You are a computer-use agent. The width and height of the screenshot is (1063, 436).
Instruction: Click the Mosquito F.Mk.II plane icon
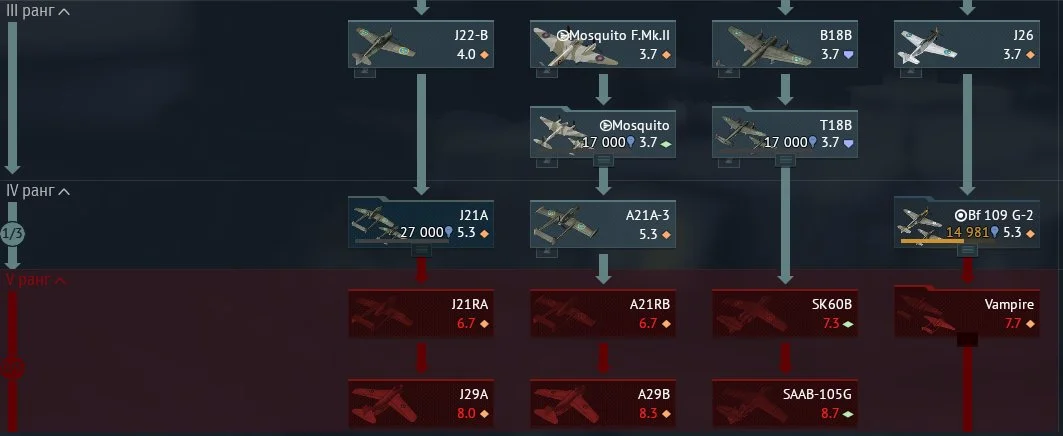(573, 47)
